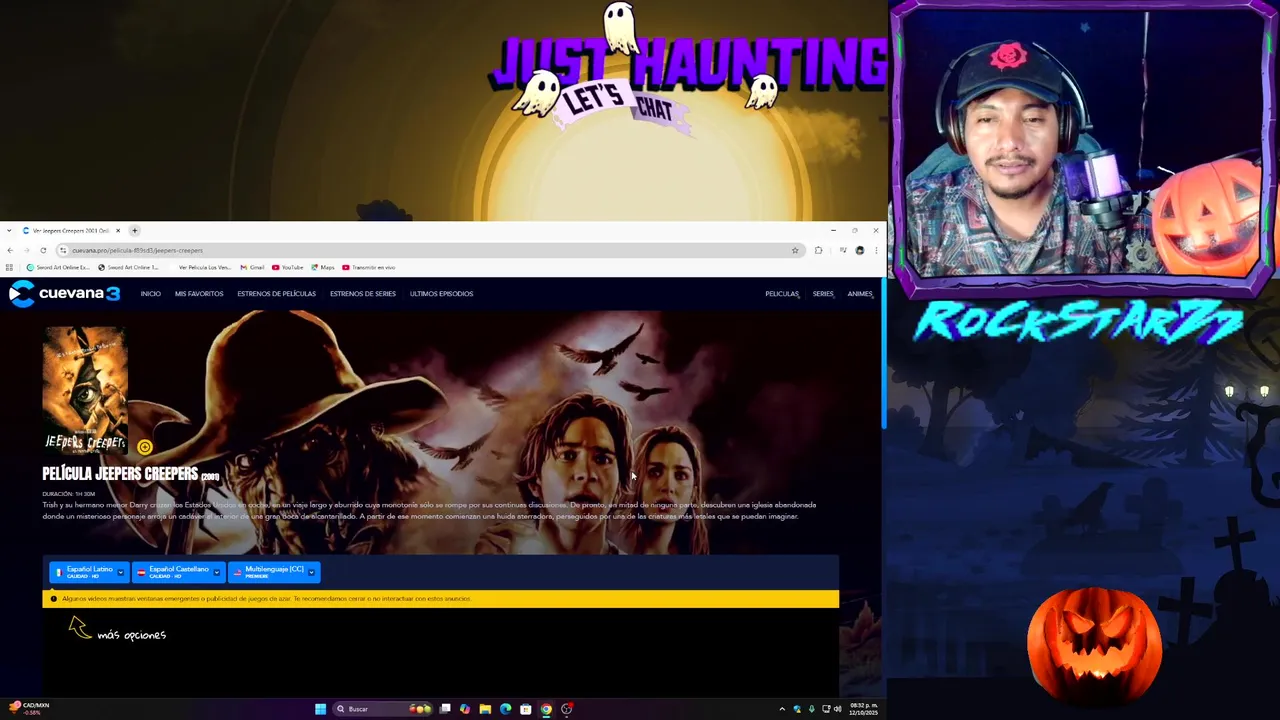Select the Ver Jeepers Creepers 2001 tab
This screenshot has width=1280, height=720.
click(71, 231)
